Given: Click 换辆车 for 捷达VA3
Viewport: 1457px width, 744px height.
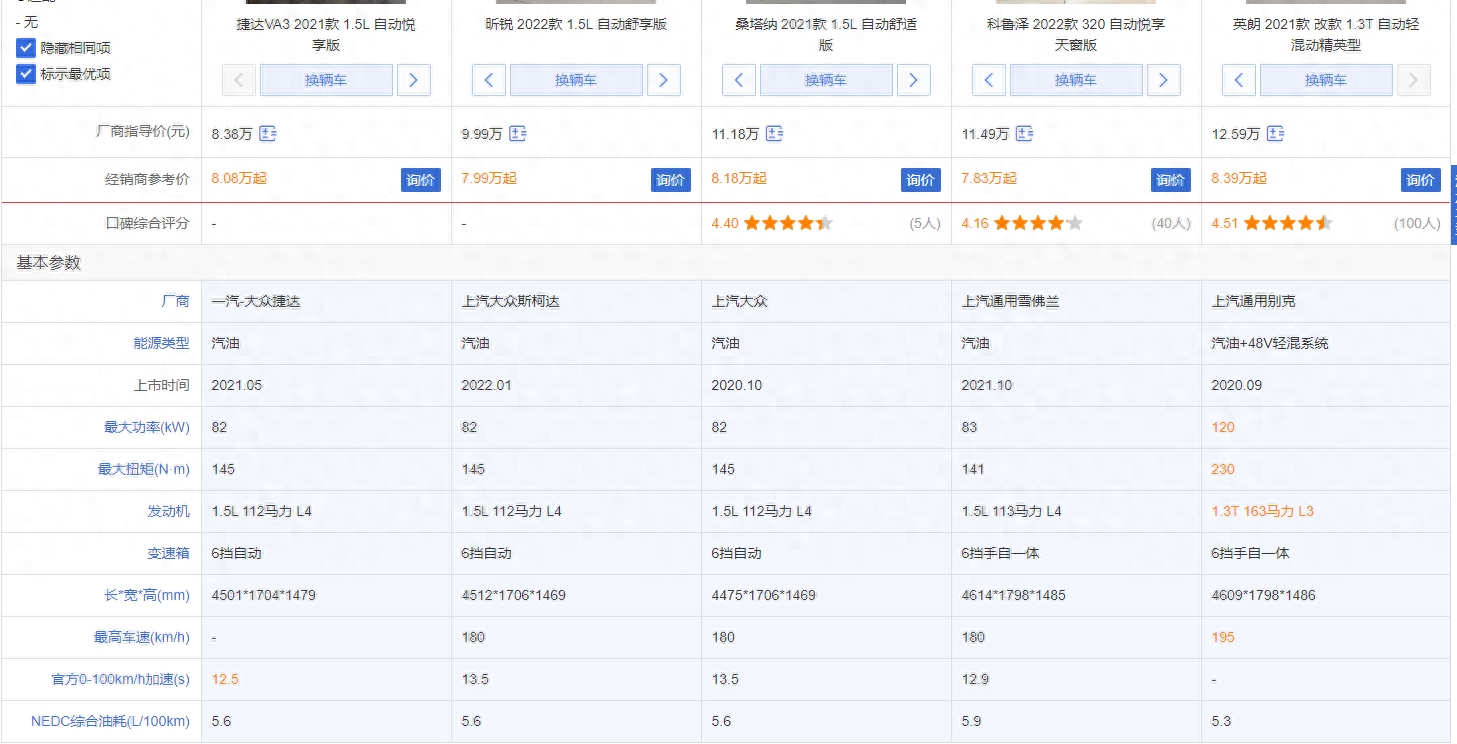Looking at the screenshot, I should (326, 80).
